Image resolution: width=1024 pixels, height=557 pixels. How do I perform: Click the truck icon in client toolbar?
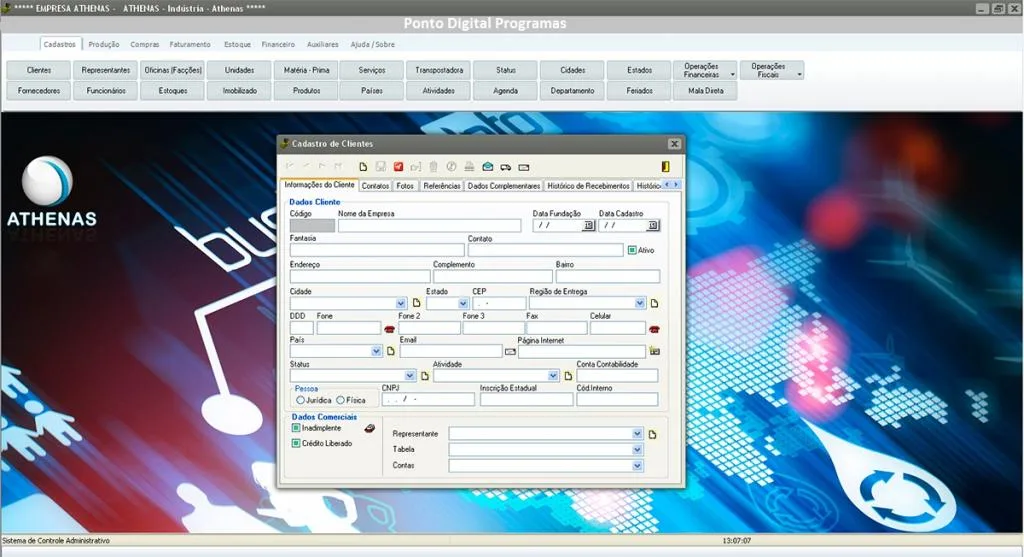pos(505,168)
